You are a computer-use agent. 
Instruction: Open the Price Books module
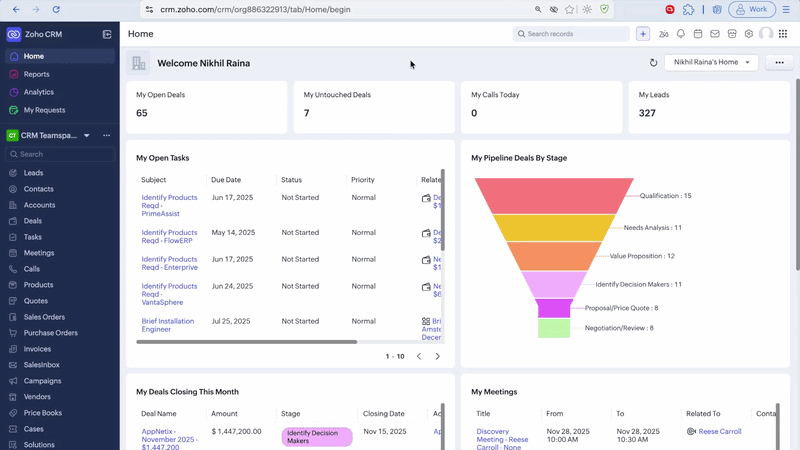[x=43, y=413]
